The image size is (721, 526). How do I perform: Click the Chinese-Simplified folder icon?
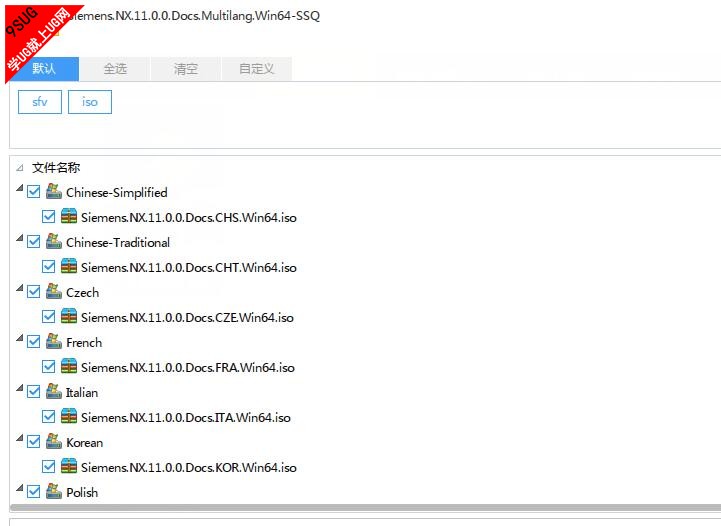pyautogui.click(x=54, y=191)
